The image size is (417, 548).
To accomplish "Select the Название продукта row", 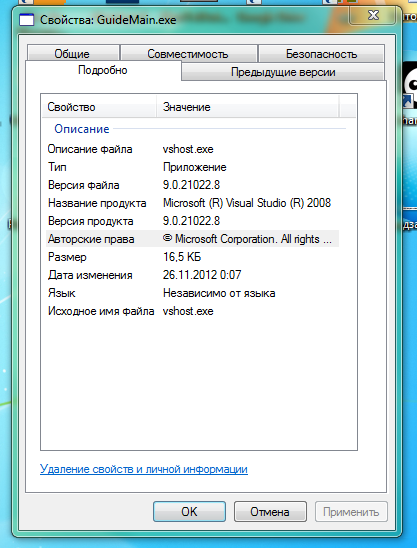I will (x=193, y=203).
